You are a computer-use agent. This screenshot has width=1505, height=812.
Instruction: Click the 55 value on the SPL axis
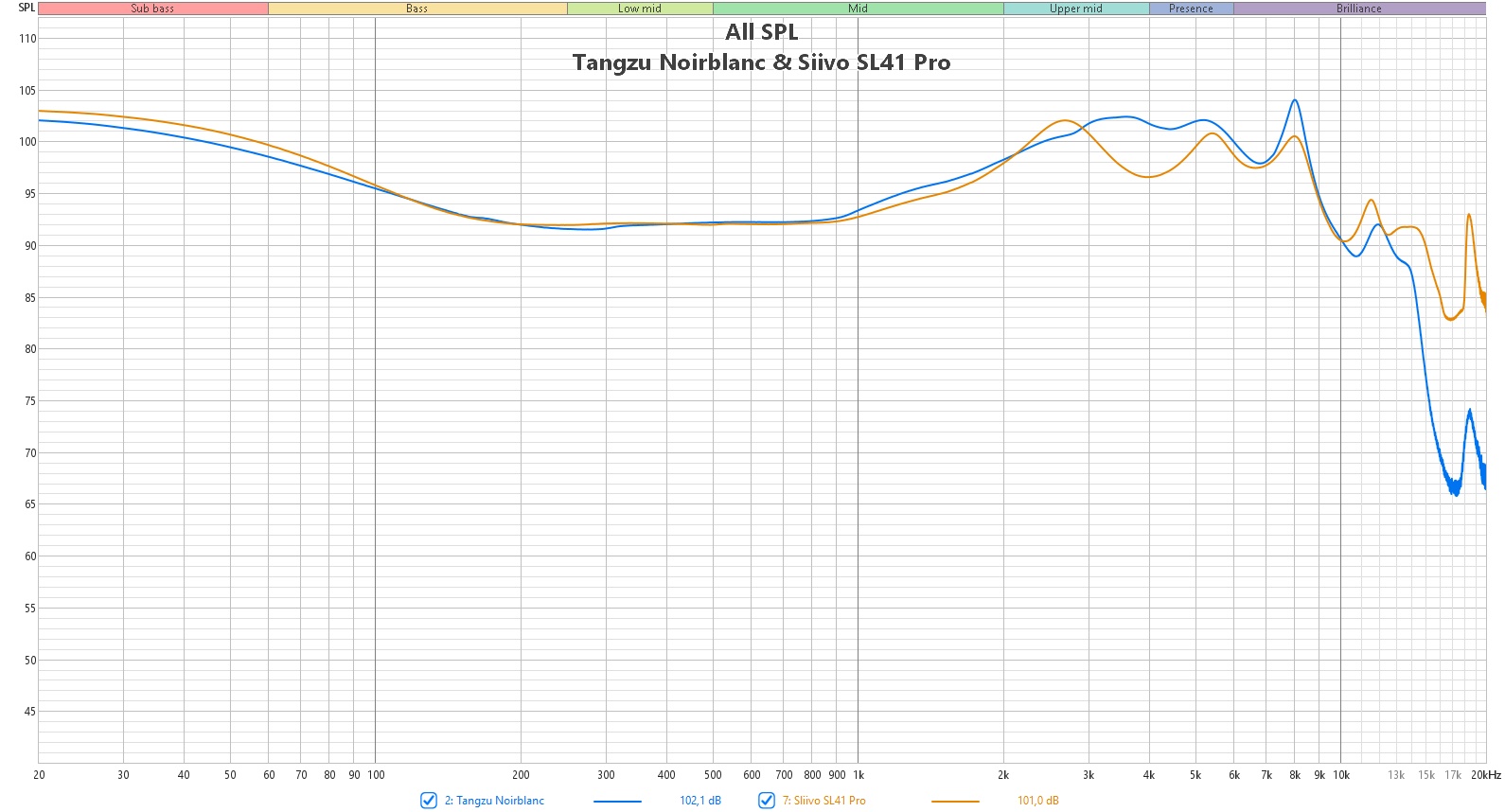coord(30,609)
